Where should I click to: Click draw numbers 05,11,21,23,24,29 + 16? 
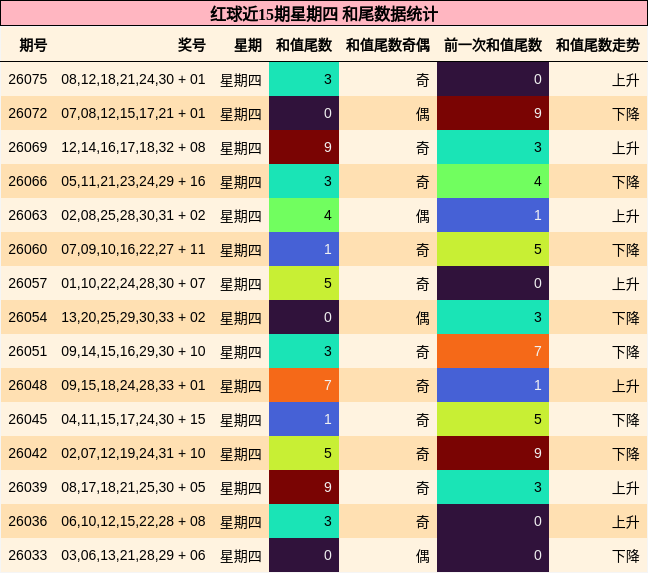tap(133, 181)
